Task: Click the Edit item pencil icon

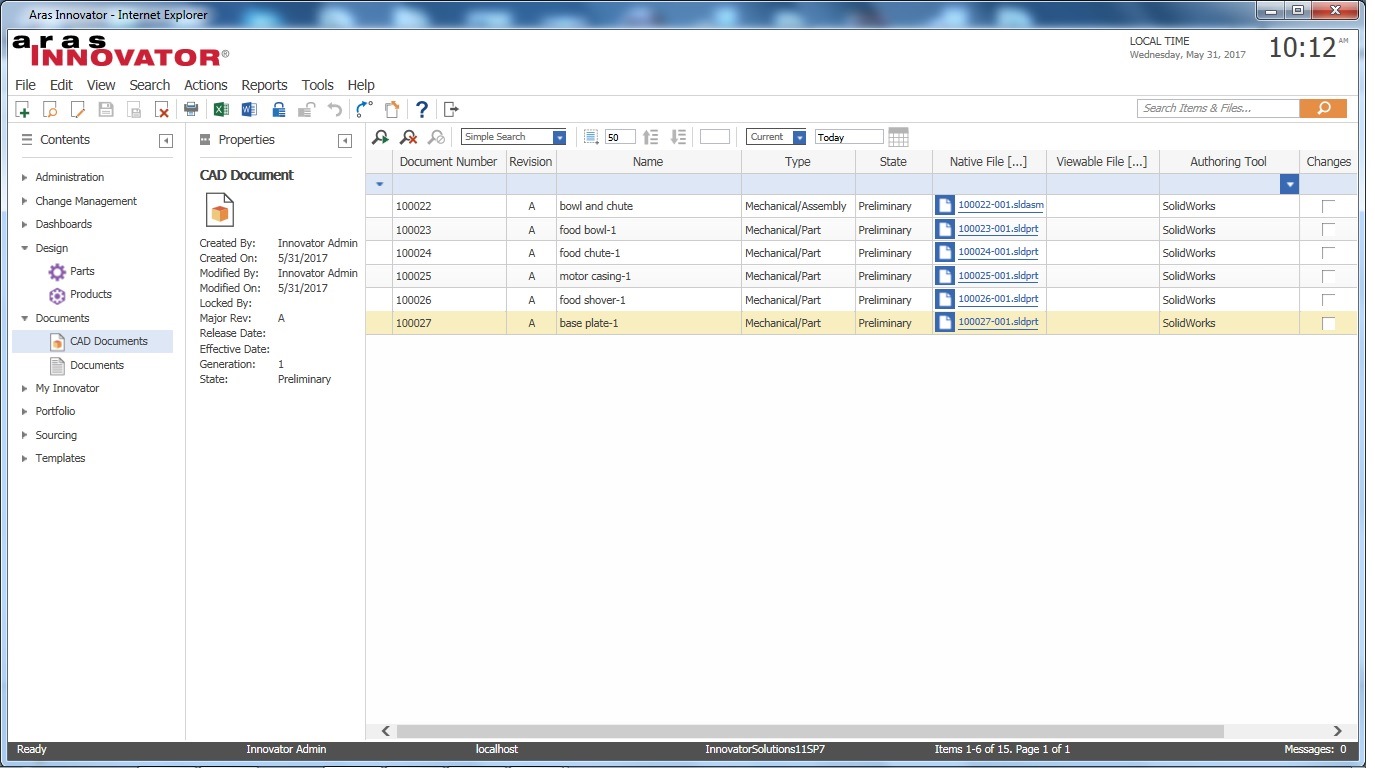Action: coord(78,109)
